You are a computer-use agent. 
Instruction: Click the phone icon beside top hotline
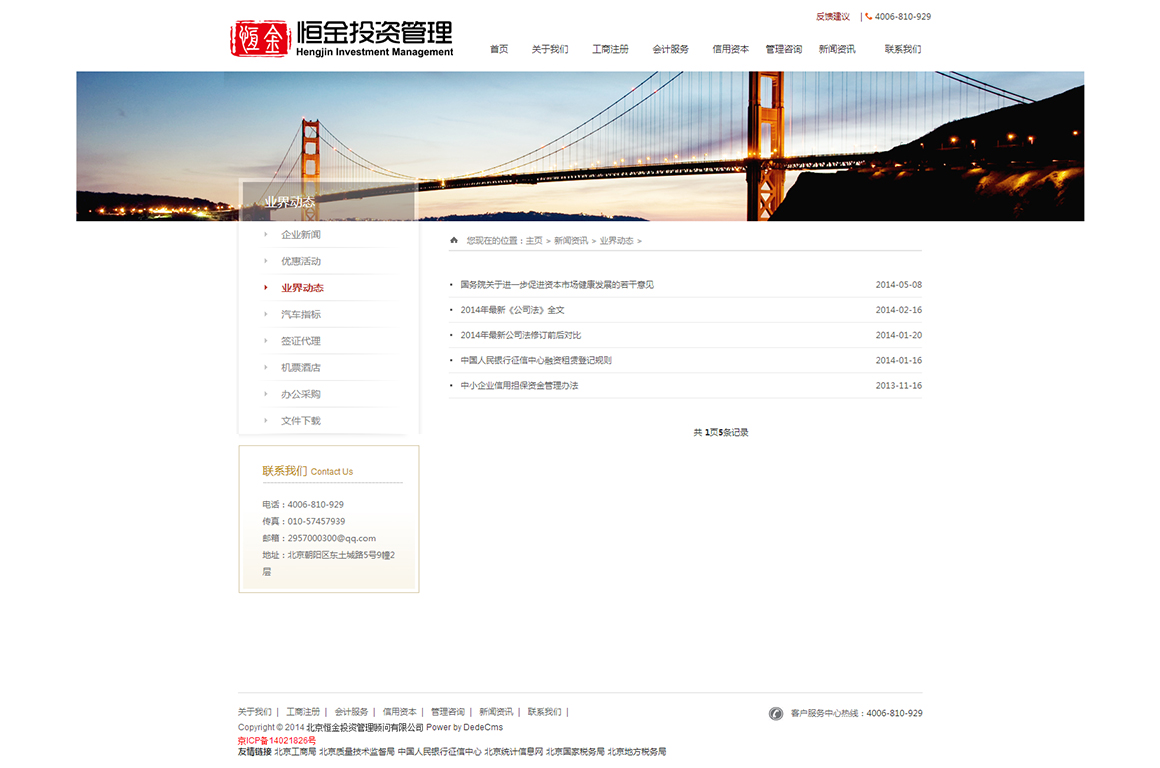(869, 16)
